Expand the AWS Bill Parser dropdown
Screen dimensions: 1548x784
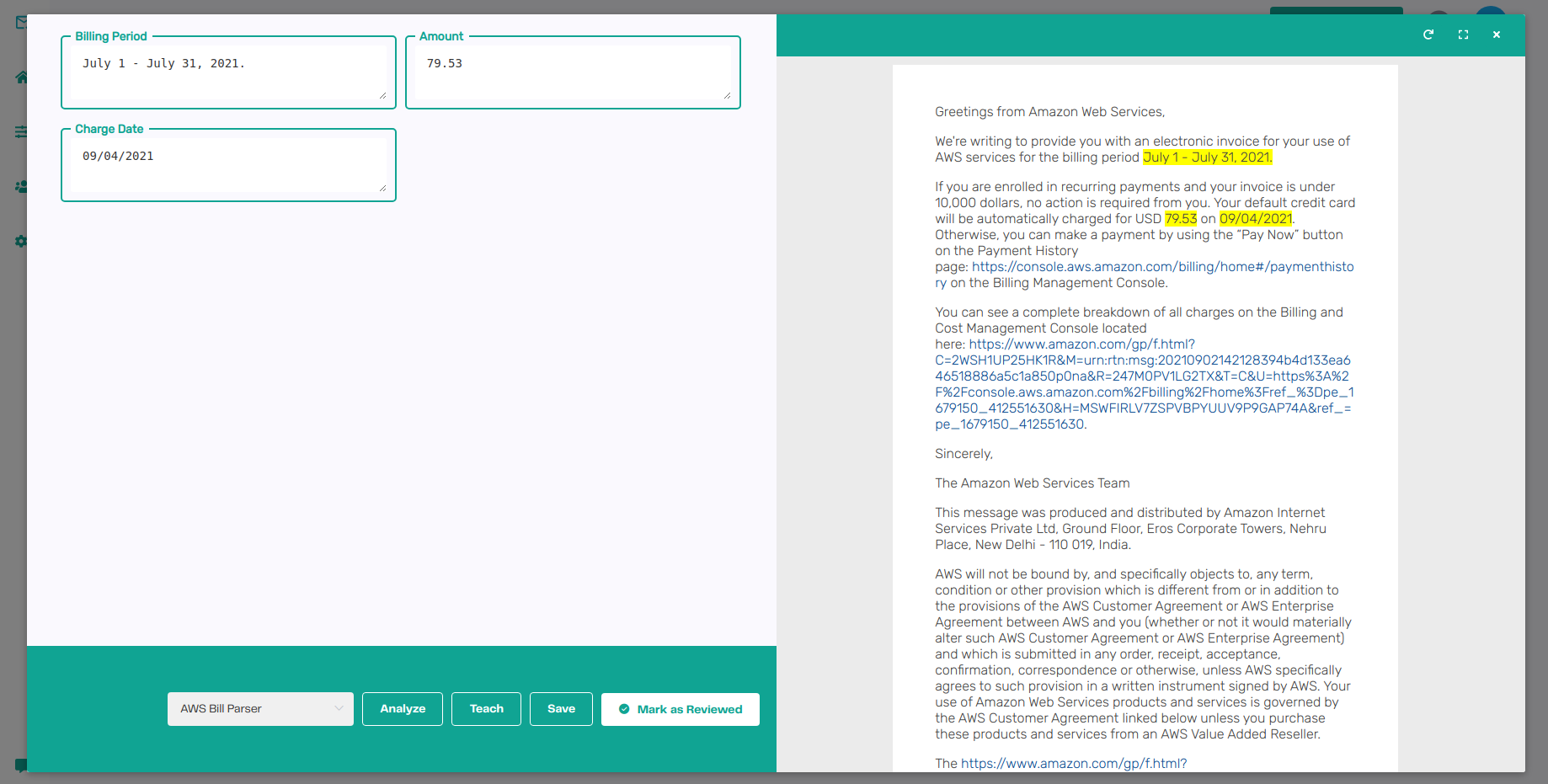click(x=260, y=709)
